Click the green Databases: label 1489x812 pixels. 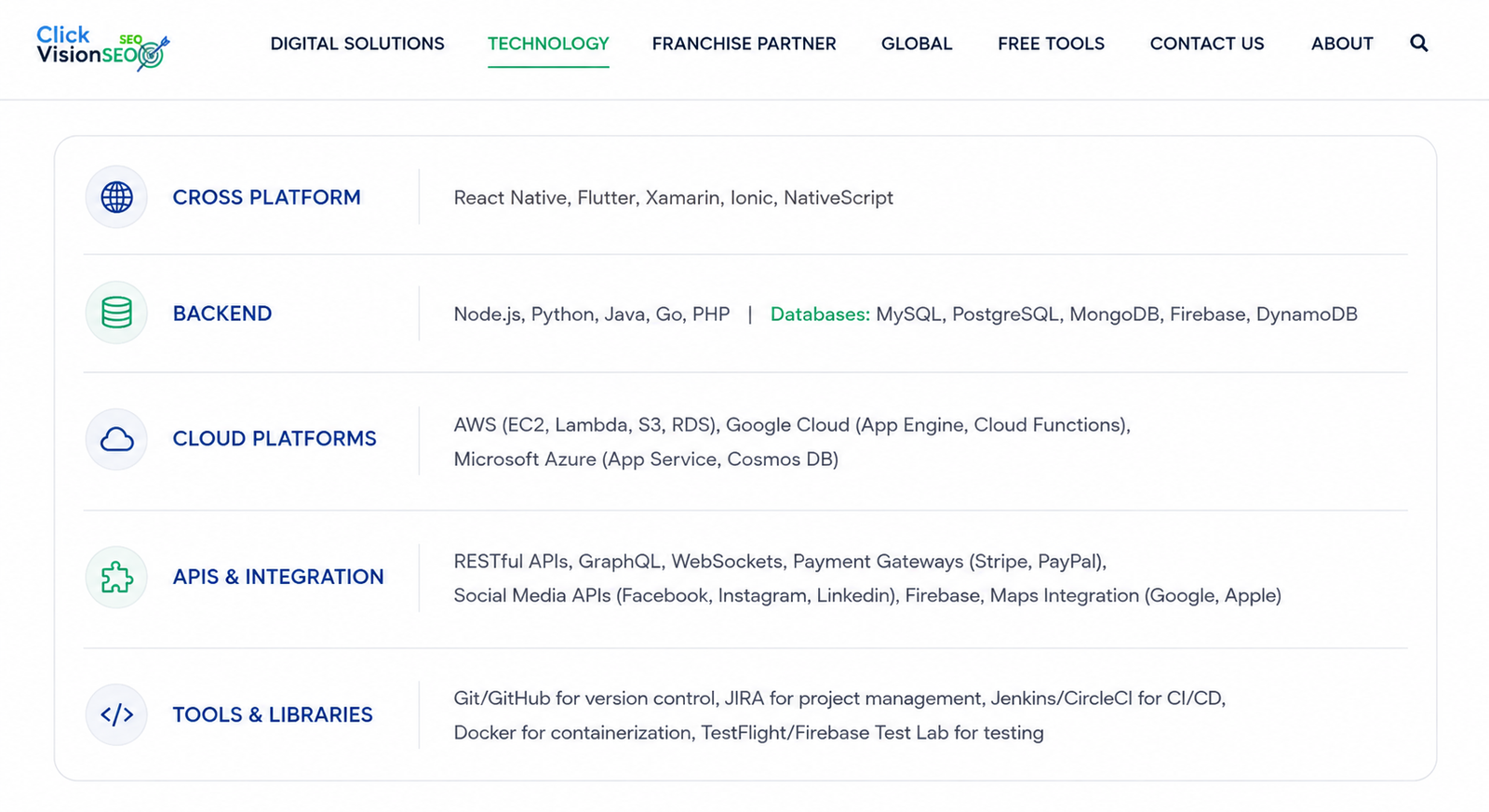(x=820, y=314)
